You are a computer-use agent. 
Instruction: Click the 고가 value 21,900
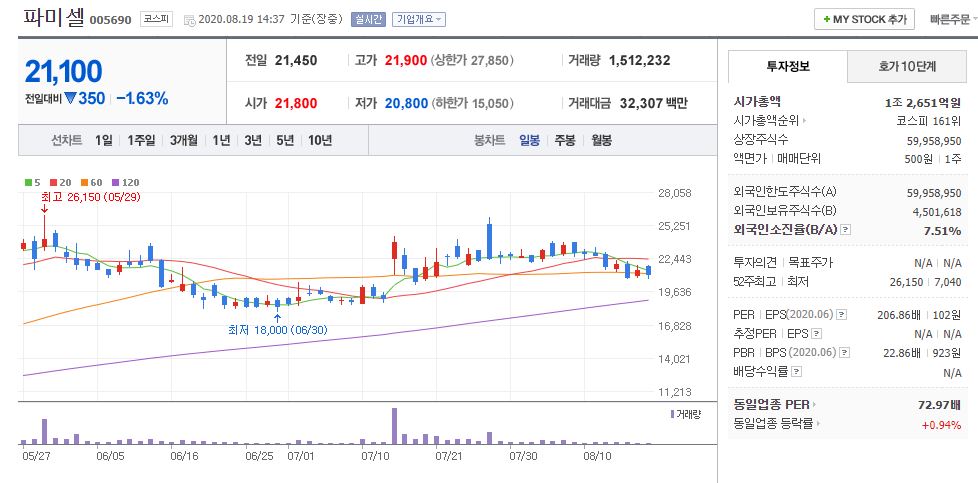[406, 61]
